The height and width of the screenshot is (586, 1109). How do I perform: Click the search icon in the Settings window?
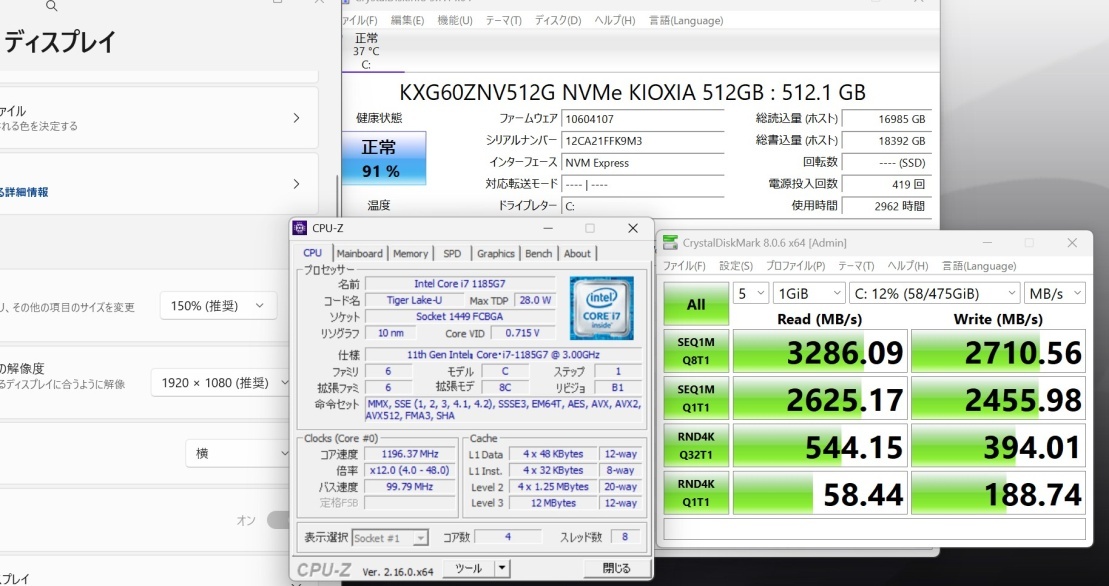pos(51,6)
